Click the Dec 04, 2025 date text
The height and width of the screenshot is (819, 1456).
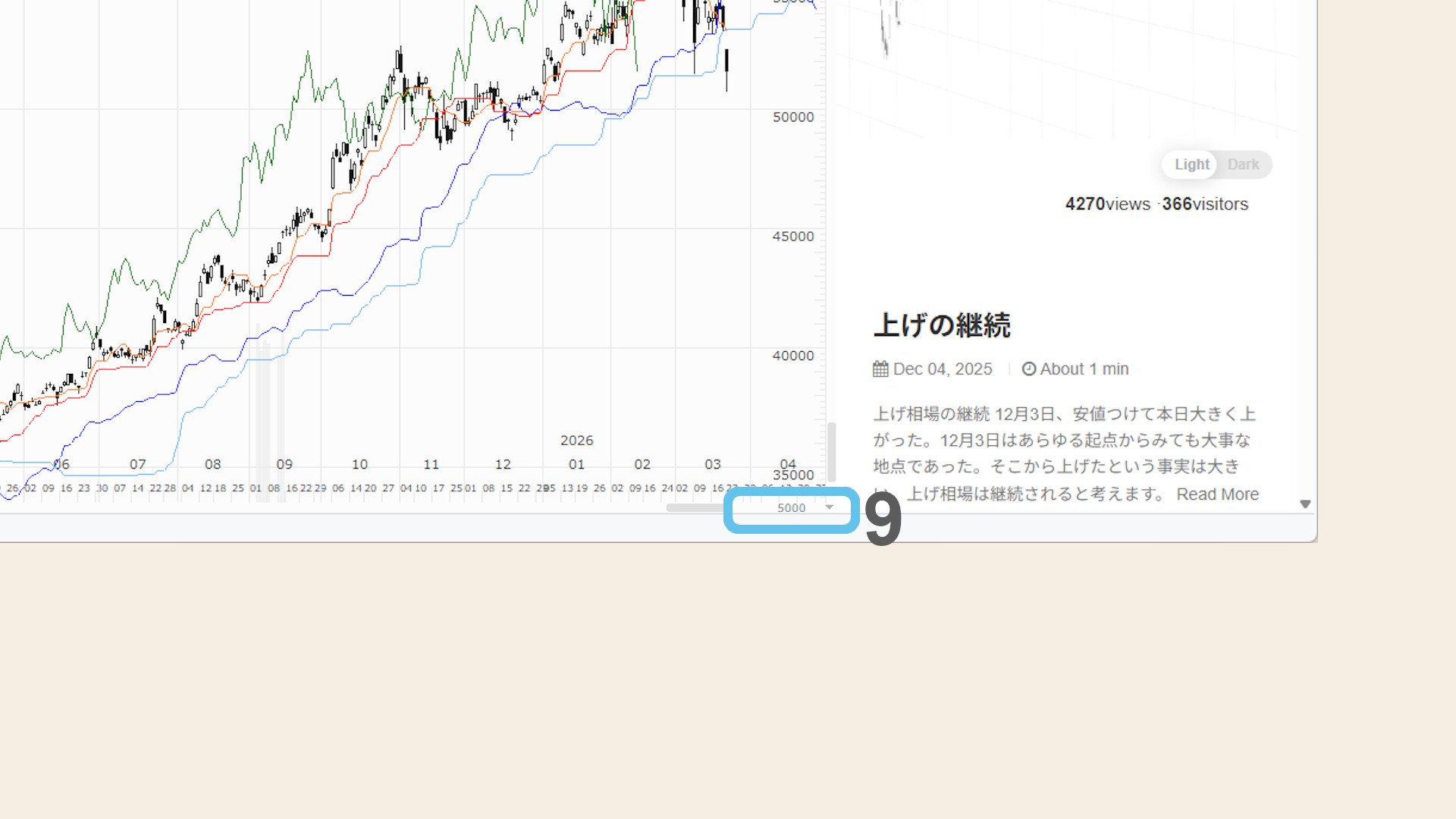[x=943, y=369]
